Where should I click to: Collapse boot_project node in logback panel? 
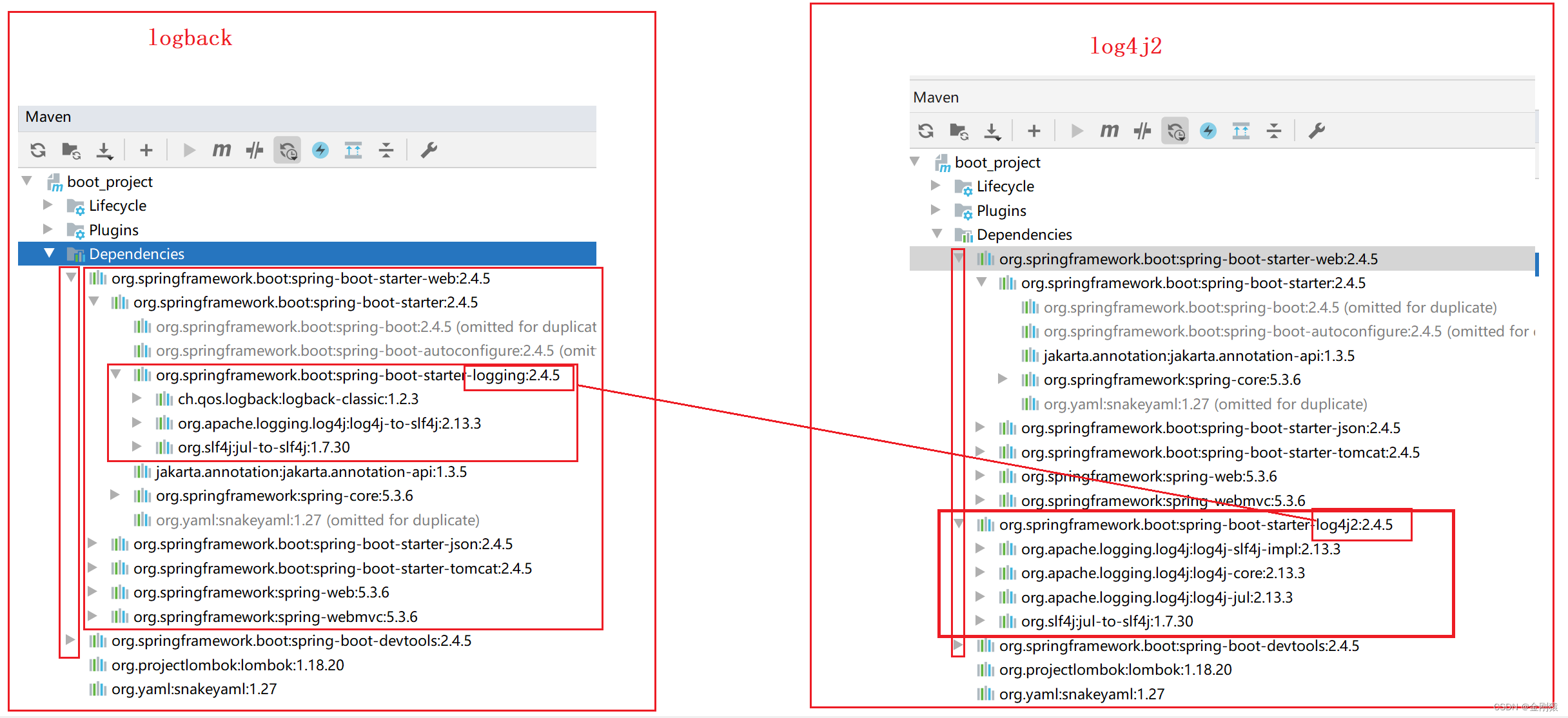(27, 181)
